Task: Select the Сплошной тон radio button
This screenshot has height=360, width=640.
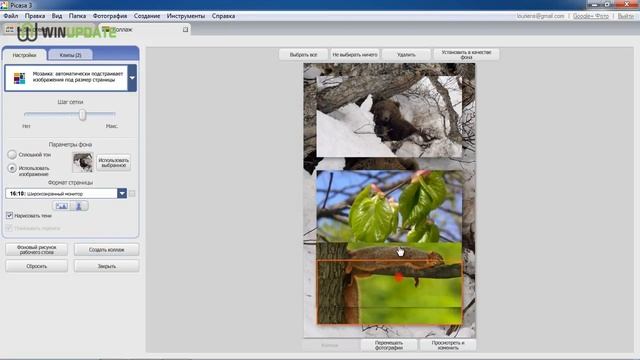Action: 12,154
